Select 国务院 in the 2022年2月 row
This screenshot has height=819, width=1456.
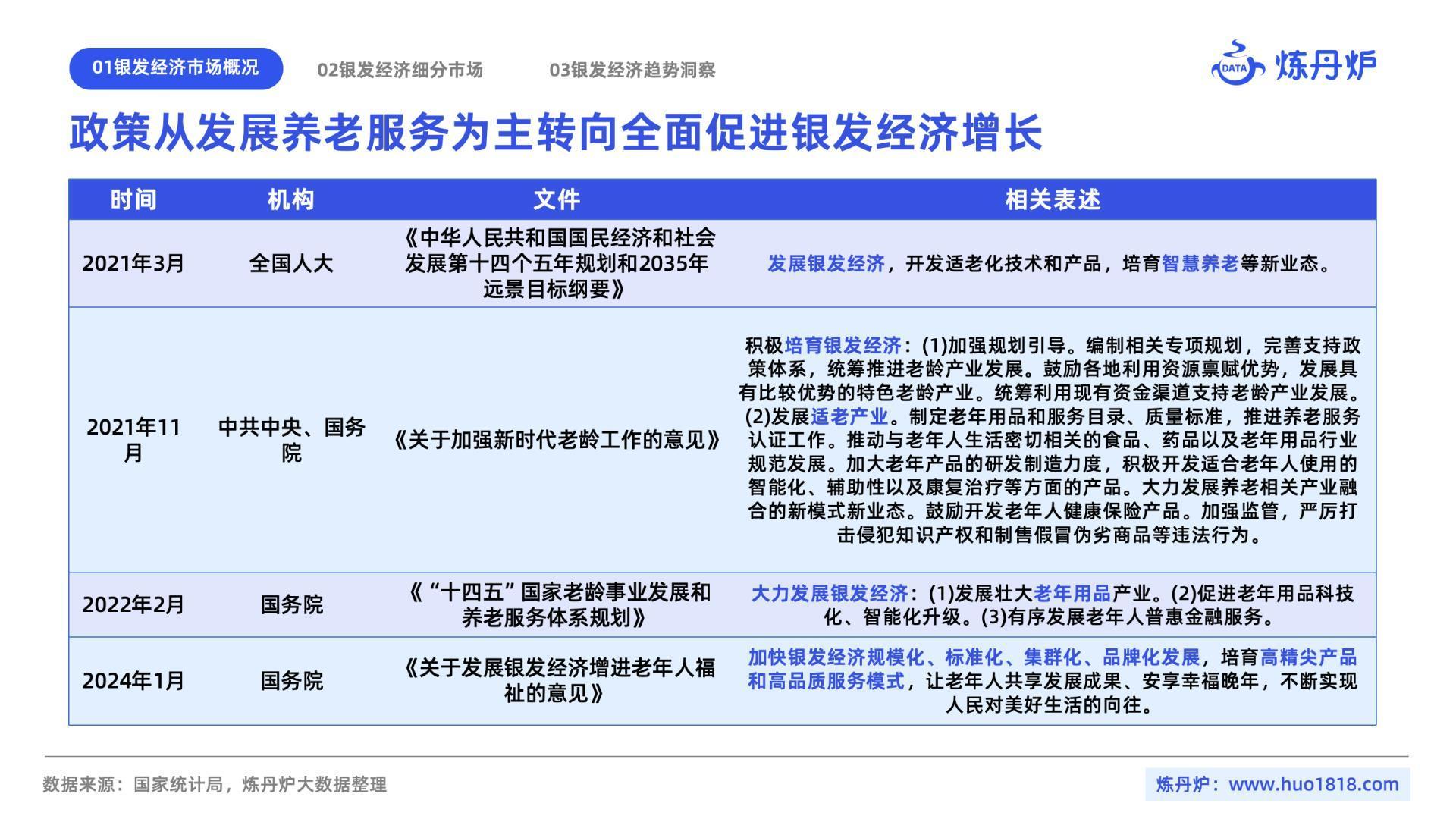pyautogui.click(x=291, y=604)
